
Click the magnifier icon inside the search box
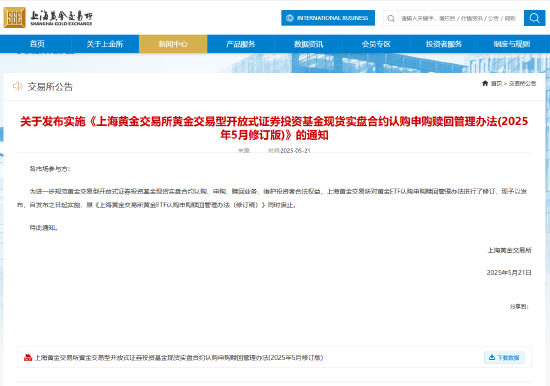click(391, 18)
